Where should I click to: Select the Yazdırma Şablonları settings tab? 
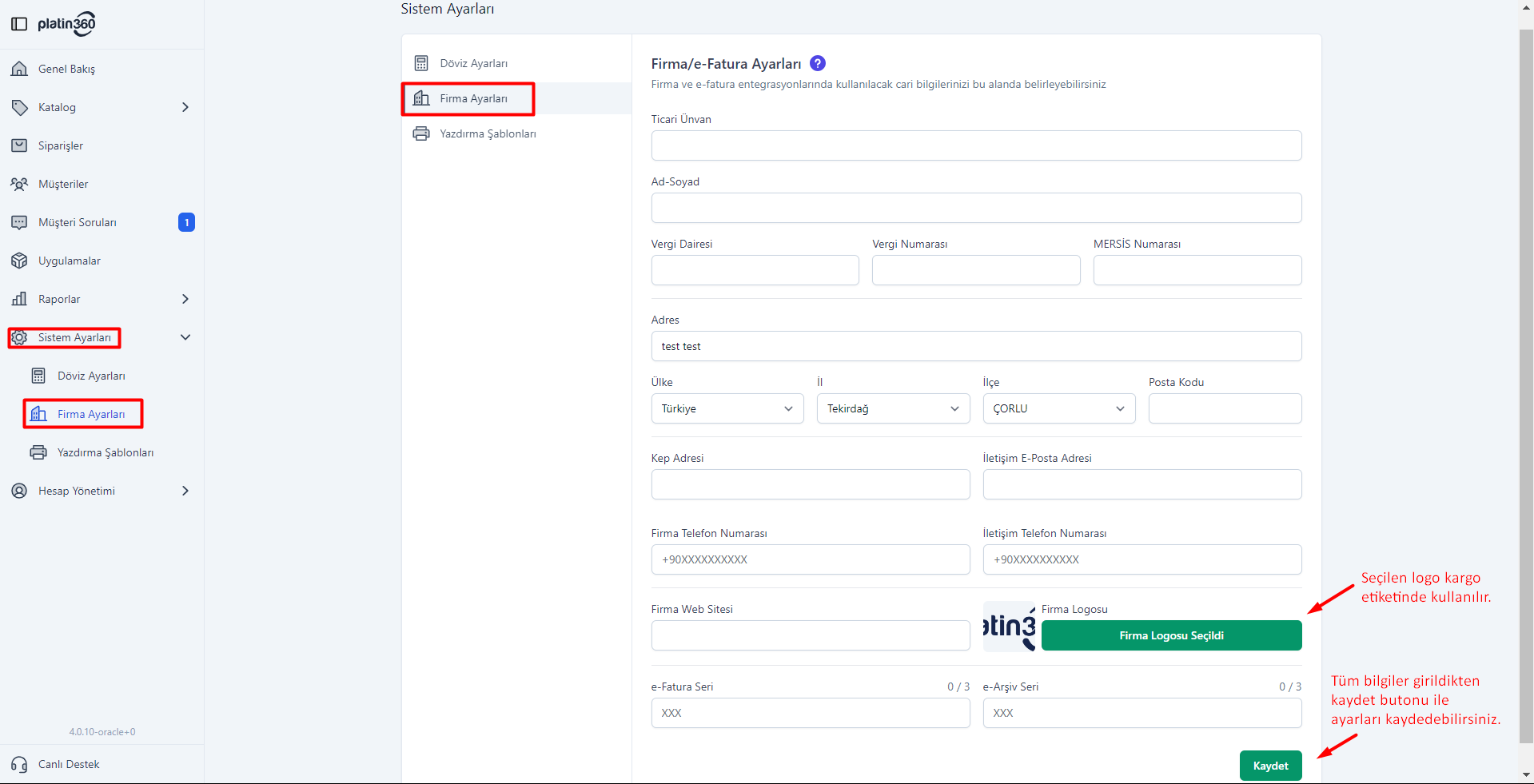[516, 133]
